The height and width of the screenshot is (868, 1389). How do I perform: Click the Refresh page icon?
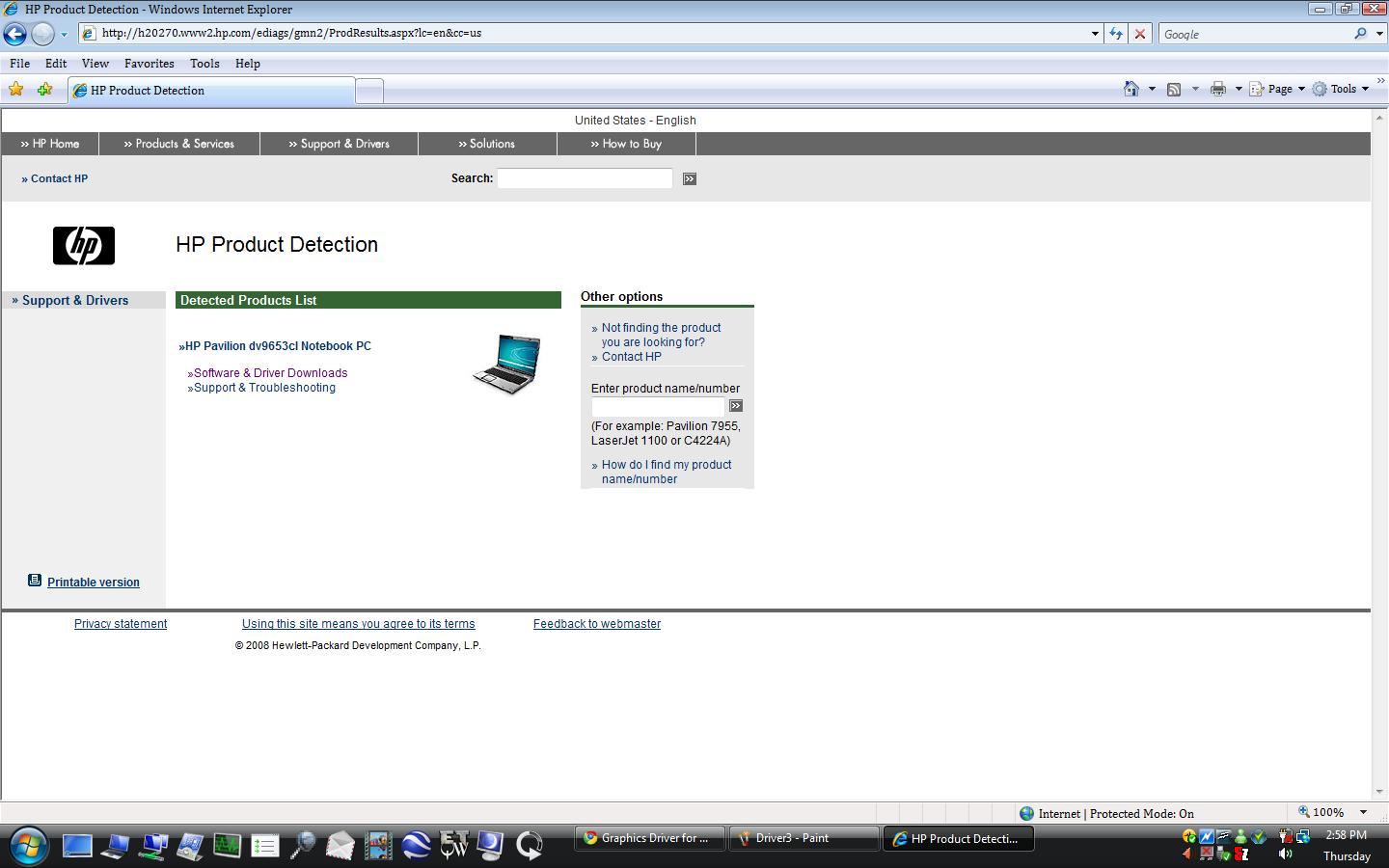point(1116,34)
